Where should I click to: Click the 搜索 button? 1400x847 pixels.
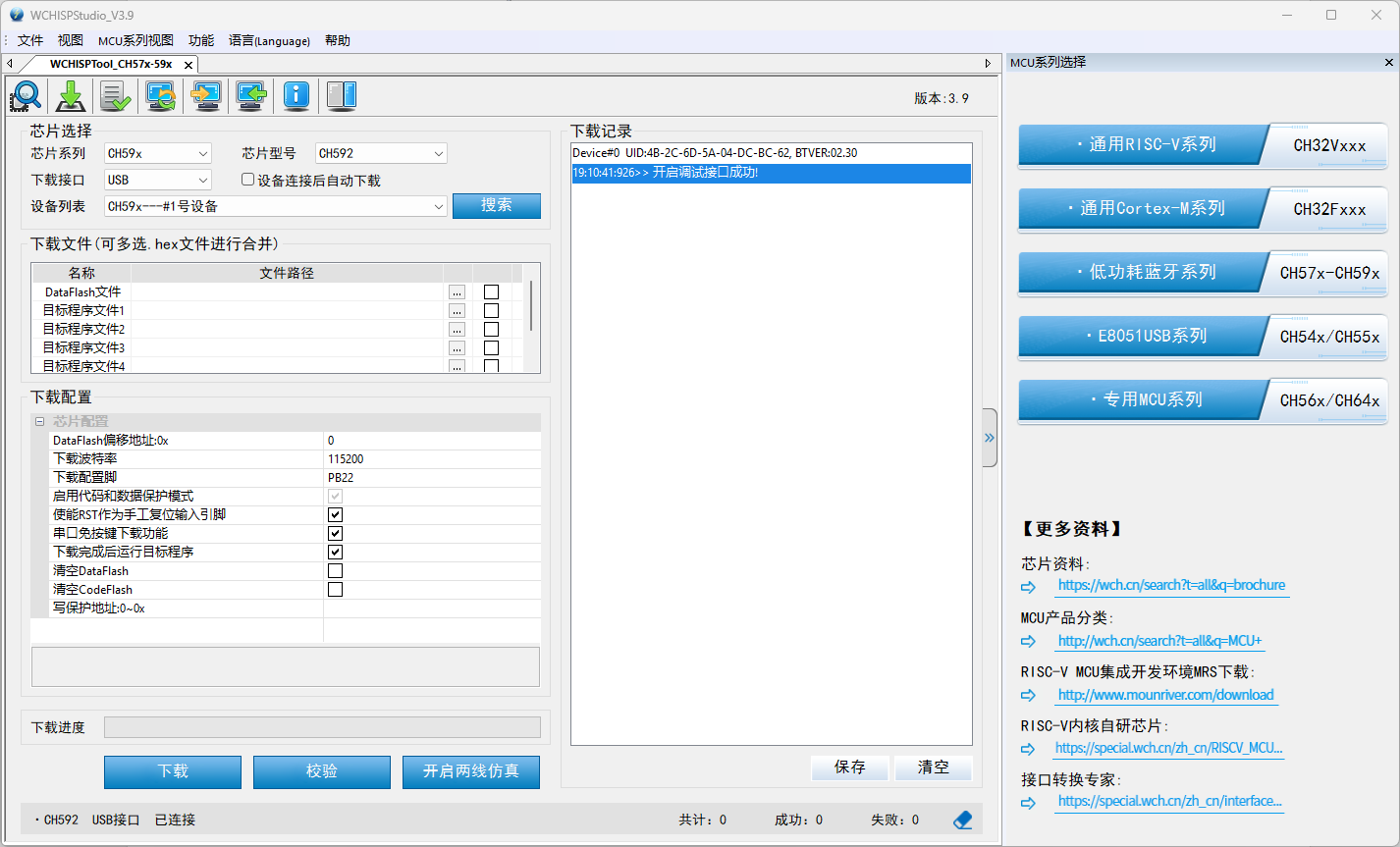click(497, 206)
